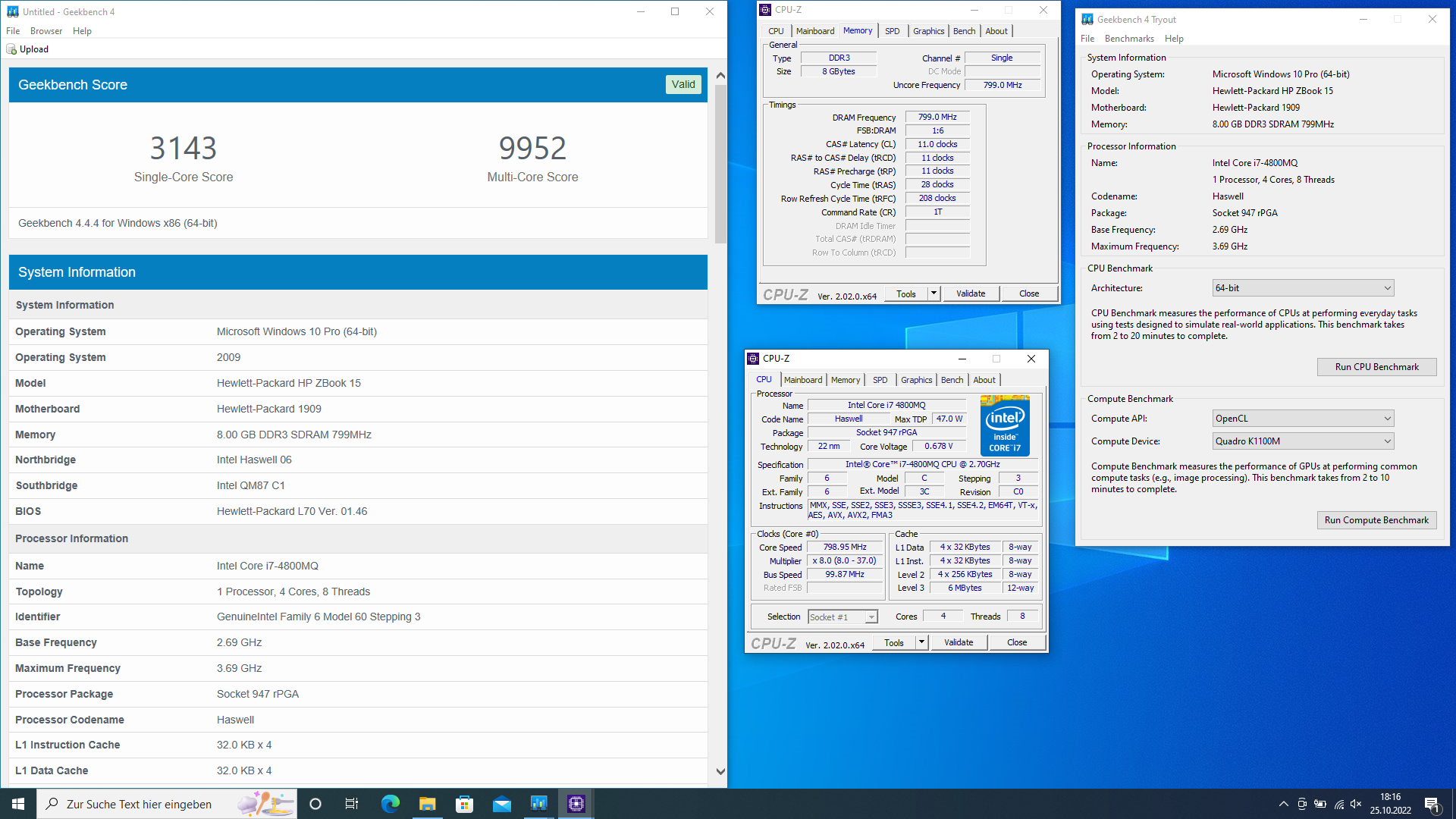The height and width of the screenshot is (819, 1456).
Task: Click Core Speed value 798.95 MHz
Action: pos(845,547)
